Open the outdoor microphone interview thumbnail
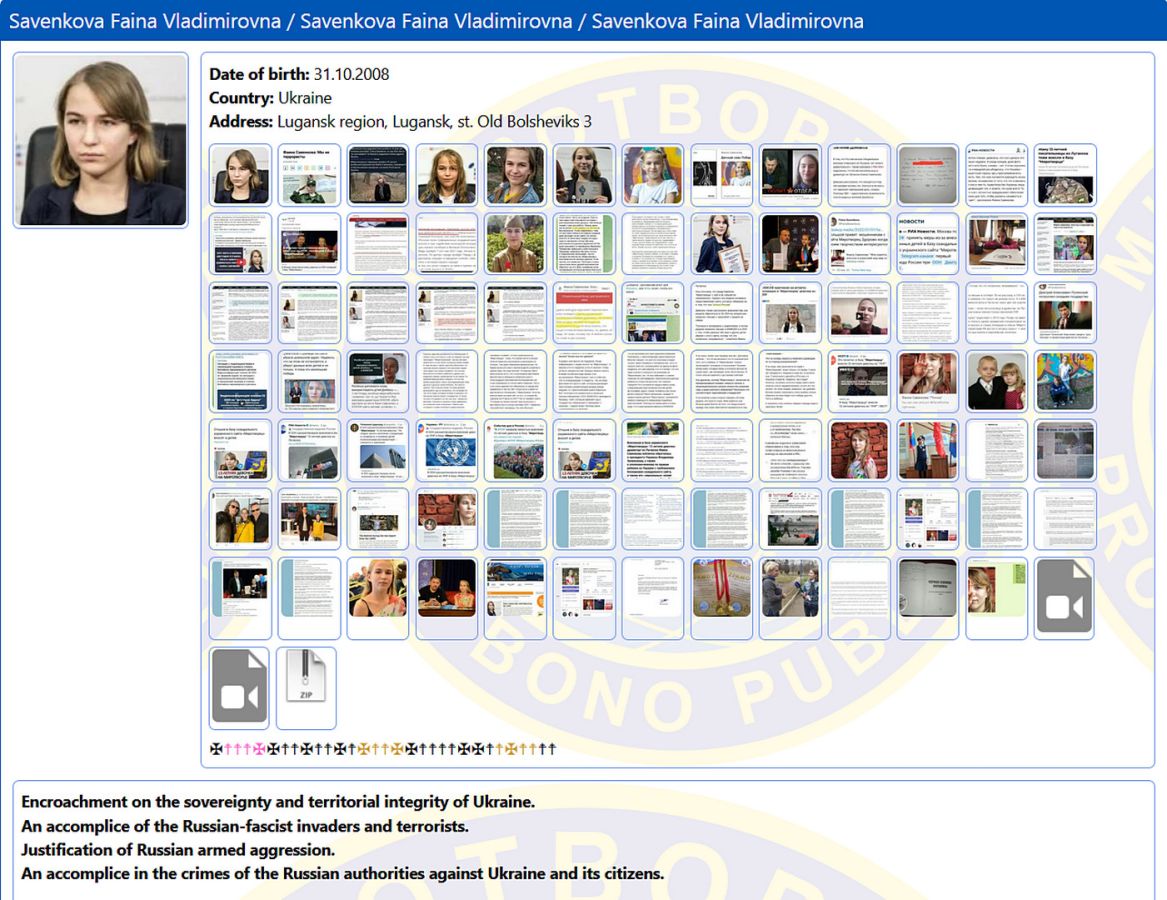Viewport: 1167px width, 900px height. pyautogui.click(x=790, y=598)
